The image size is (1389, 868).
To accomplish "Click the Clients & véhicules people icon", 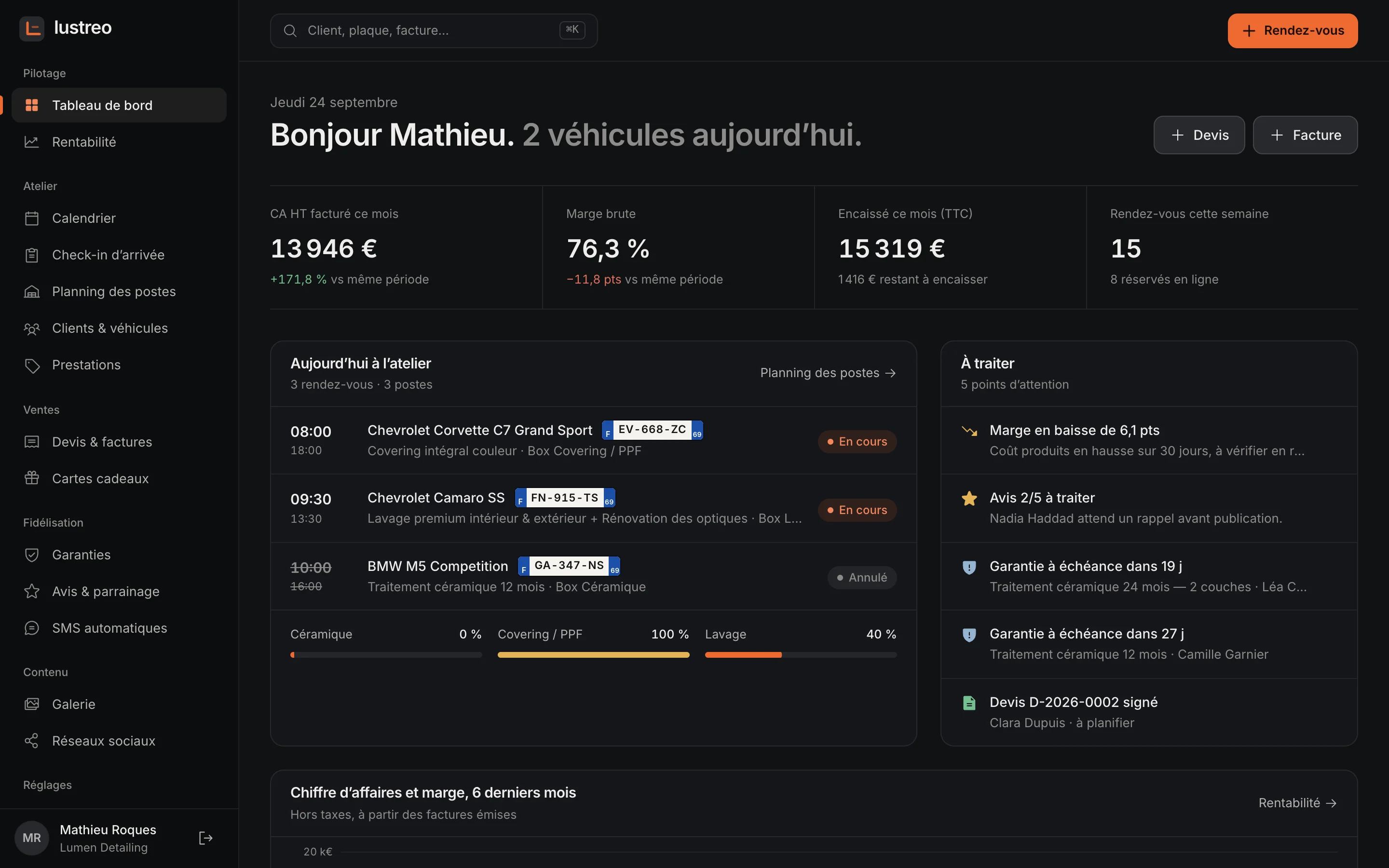I will click(x=32, y=328).
